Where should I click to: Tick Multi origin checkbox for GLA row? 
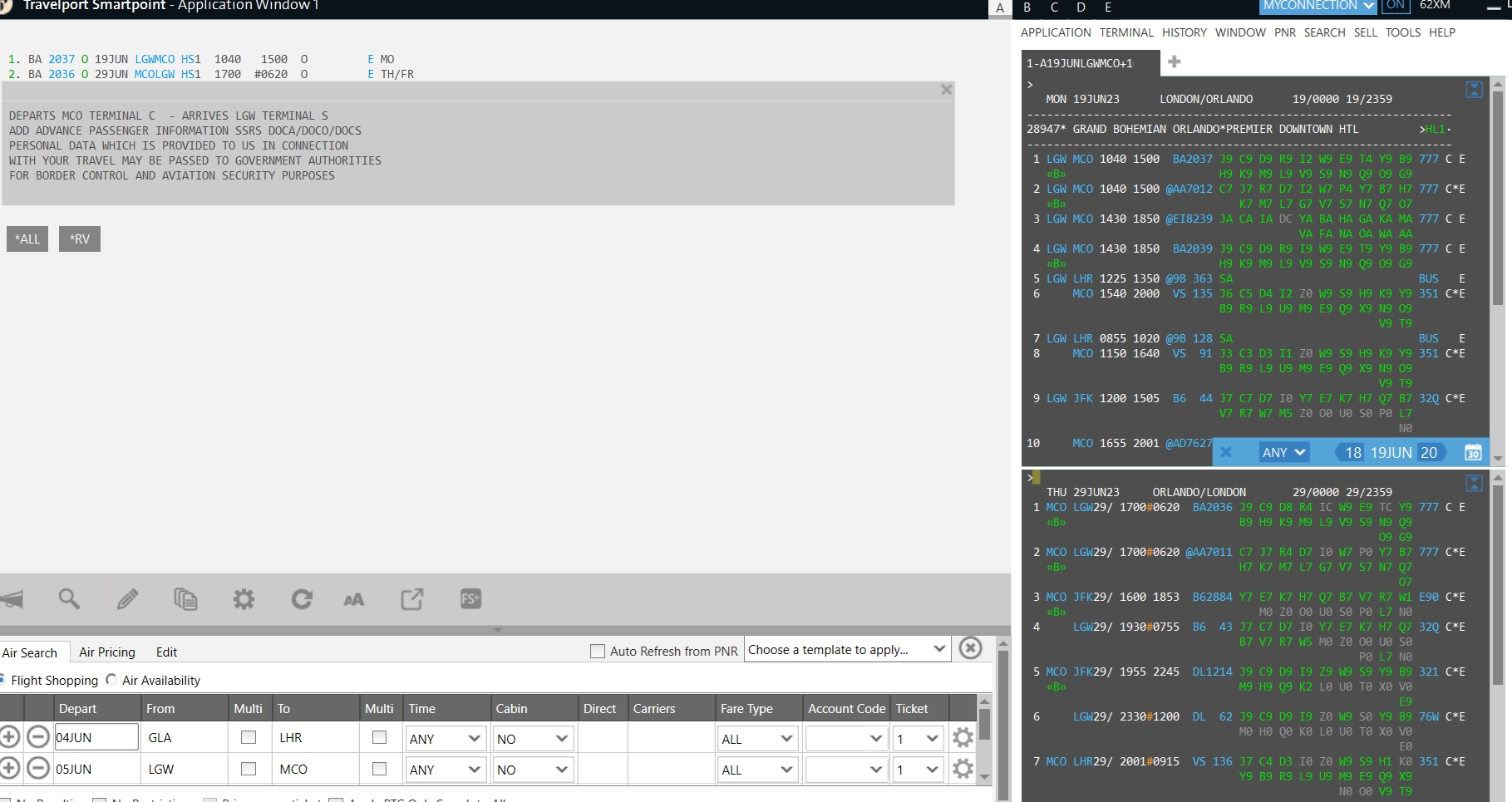tap(249, 736)
